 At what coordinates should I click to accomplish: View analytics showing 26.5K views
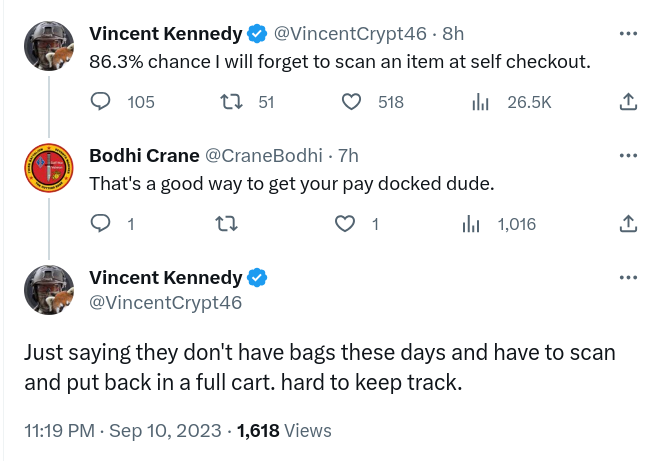[x=478, y=101]
